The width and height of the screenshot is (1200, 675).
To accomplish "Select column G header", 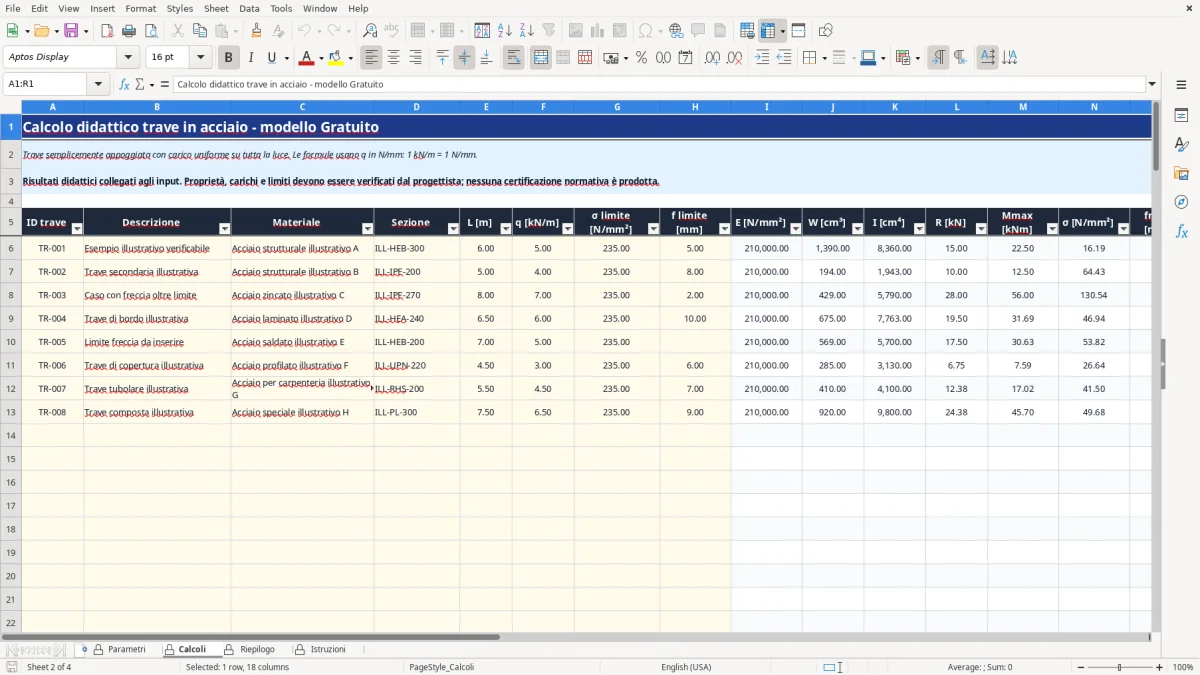I will (x=617, y=106).
